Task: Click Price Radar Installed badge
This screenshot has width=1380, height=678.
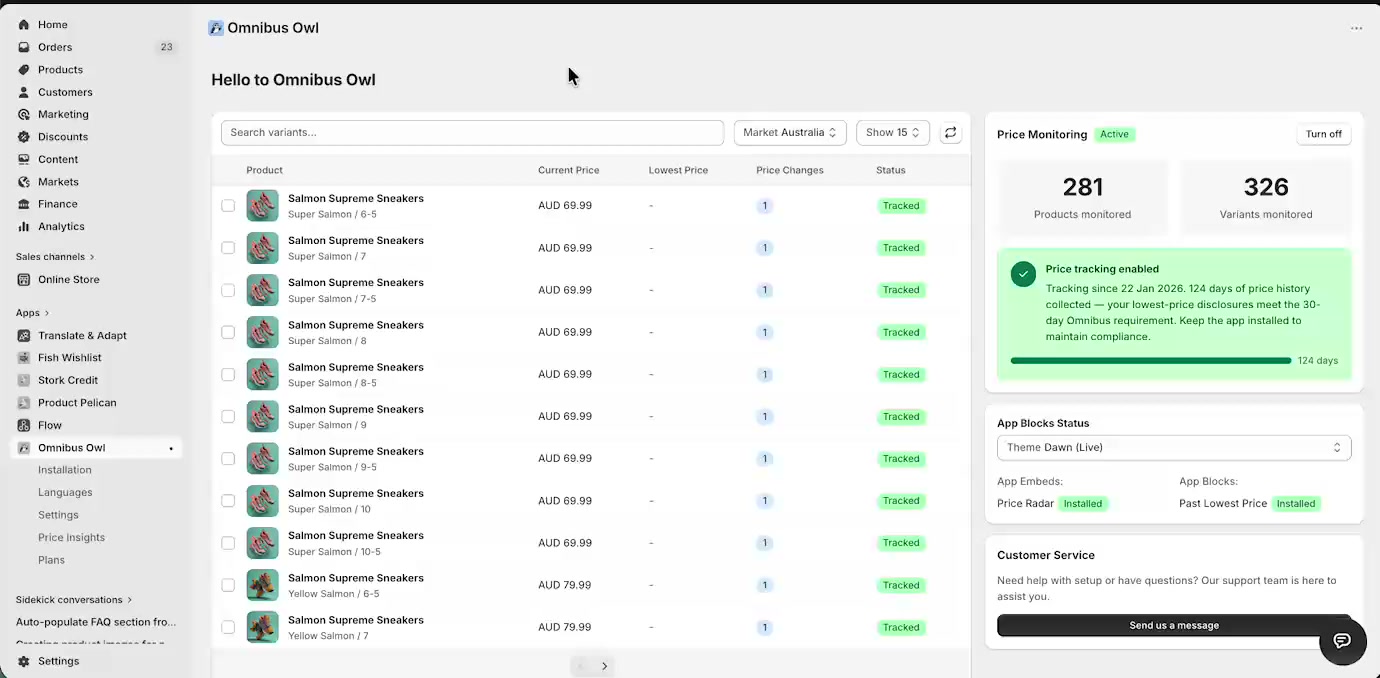Action: [1083, 504]
